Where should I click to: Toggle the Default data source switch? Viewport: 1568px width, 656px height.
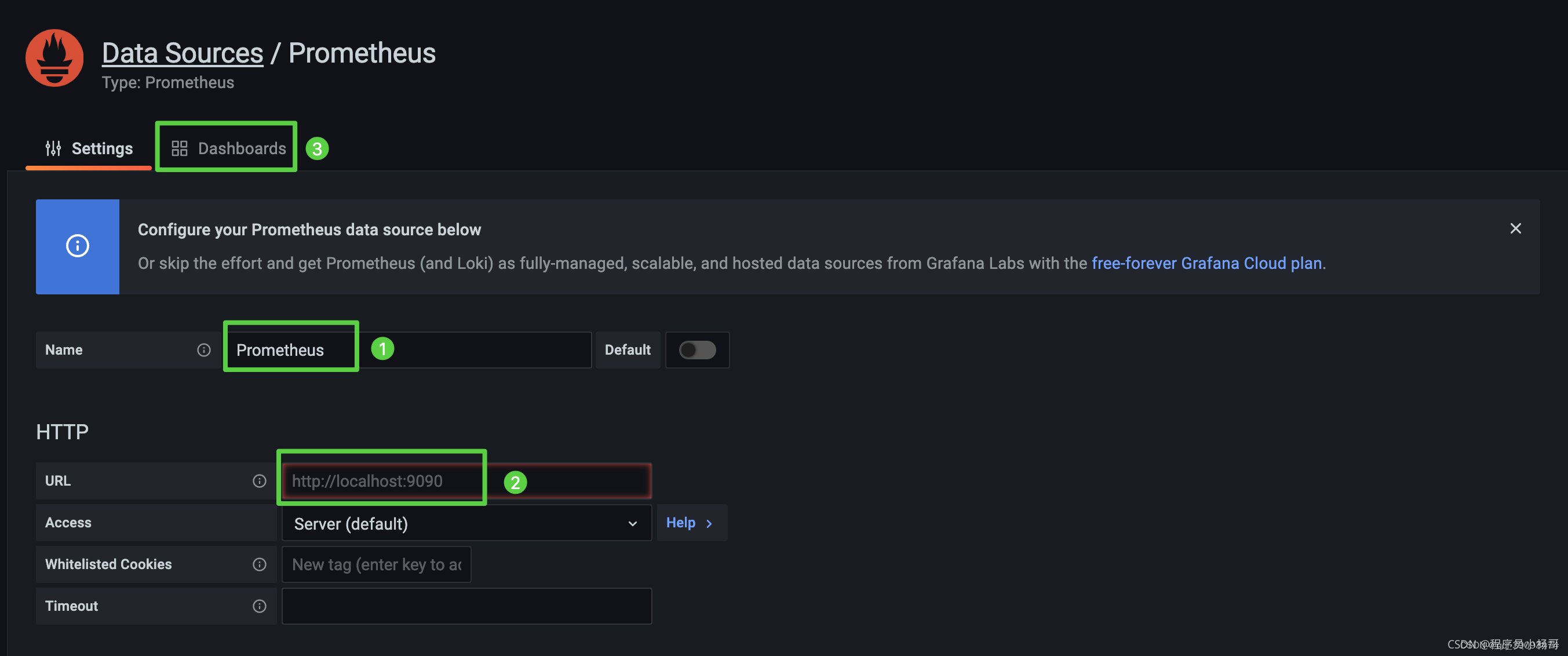click(697, 349)
